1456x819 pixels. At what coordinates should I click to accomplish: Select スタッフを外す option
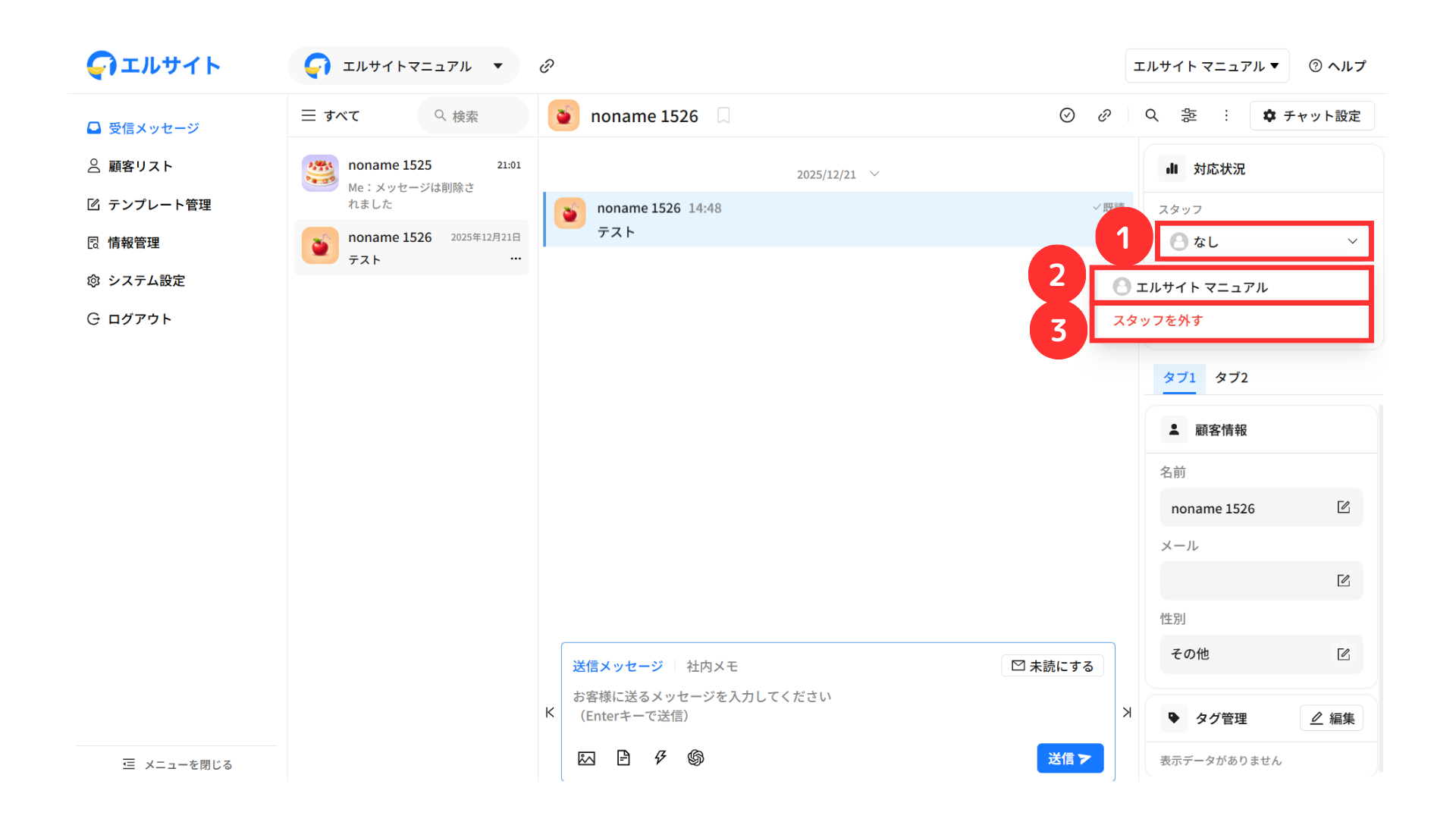[x=1158, y=321]
